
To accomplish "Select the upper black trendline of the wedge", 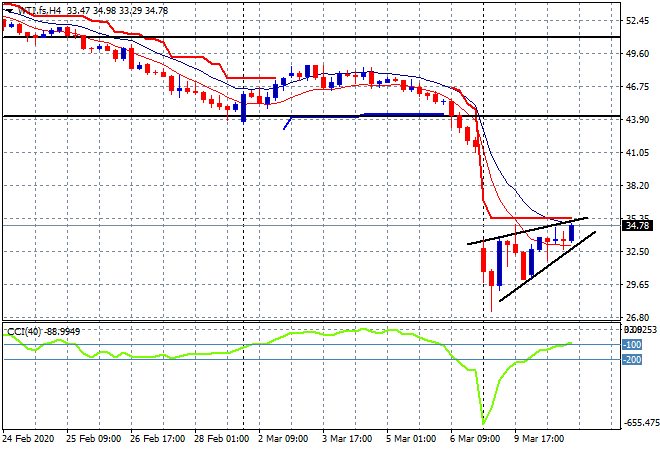I will point(527,231).
